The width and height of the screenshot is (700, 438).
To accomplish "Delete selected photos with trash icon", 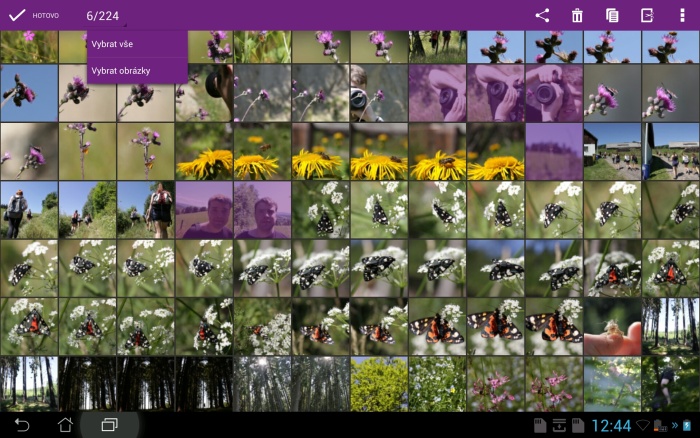I will [x=577, y=15].
